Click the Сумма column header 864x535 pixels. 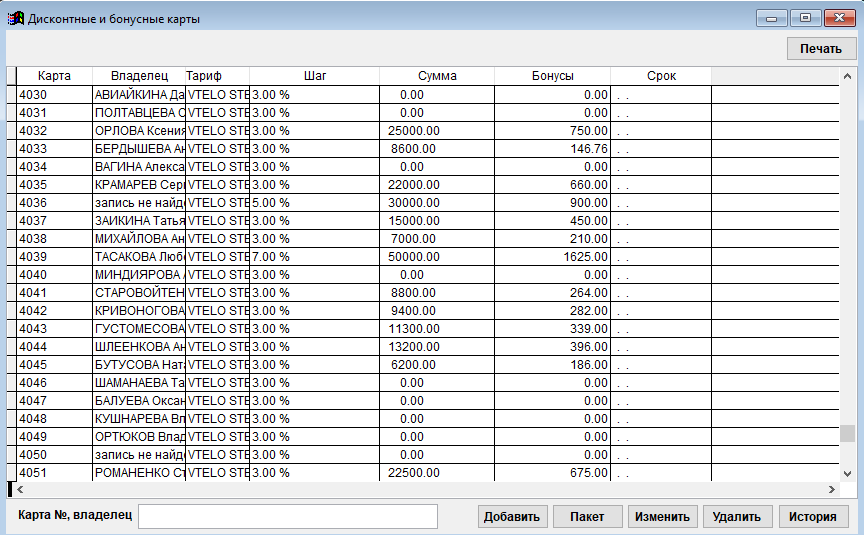437,76
